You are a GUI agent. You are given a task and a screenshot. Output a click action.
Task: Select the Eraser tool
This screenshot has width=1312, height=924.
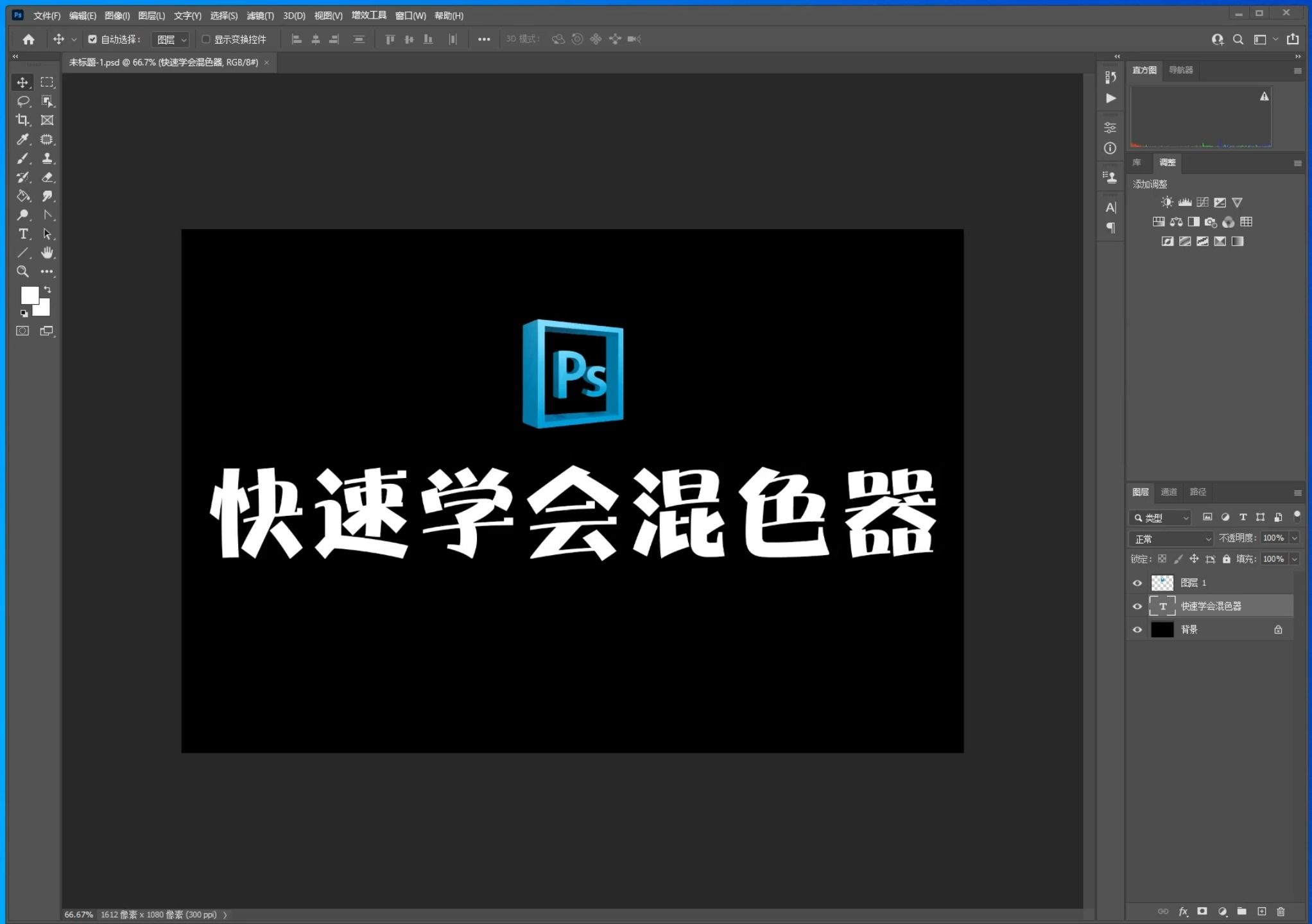(x=47, y=177)
